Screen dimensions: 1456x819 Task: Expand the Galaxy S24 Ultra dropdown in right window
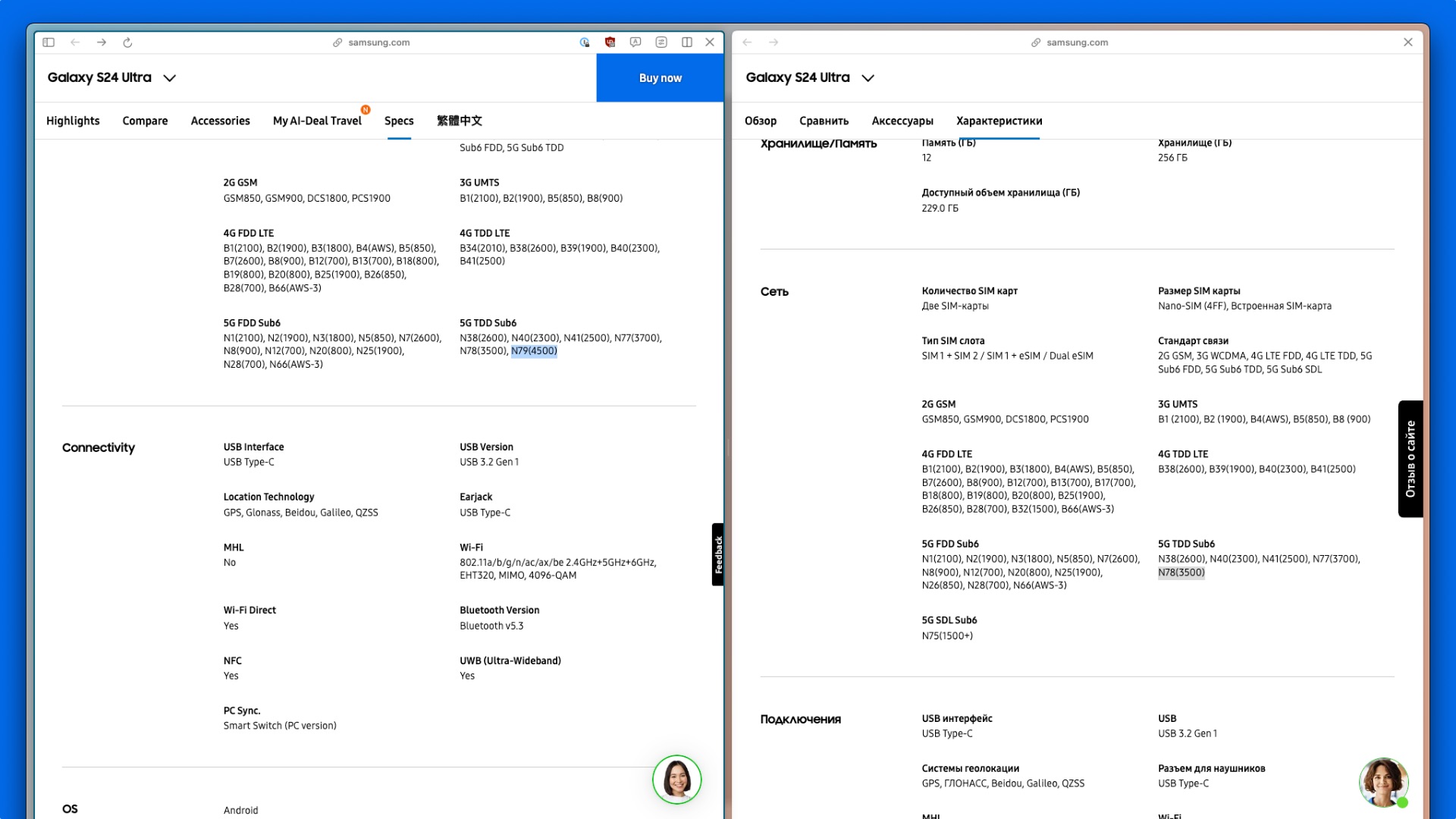868,78
